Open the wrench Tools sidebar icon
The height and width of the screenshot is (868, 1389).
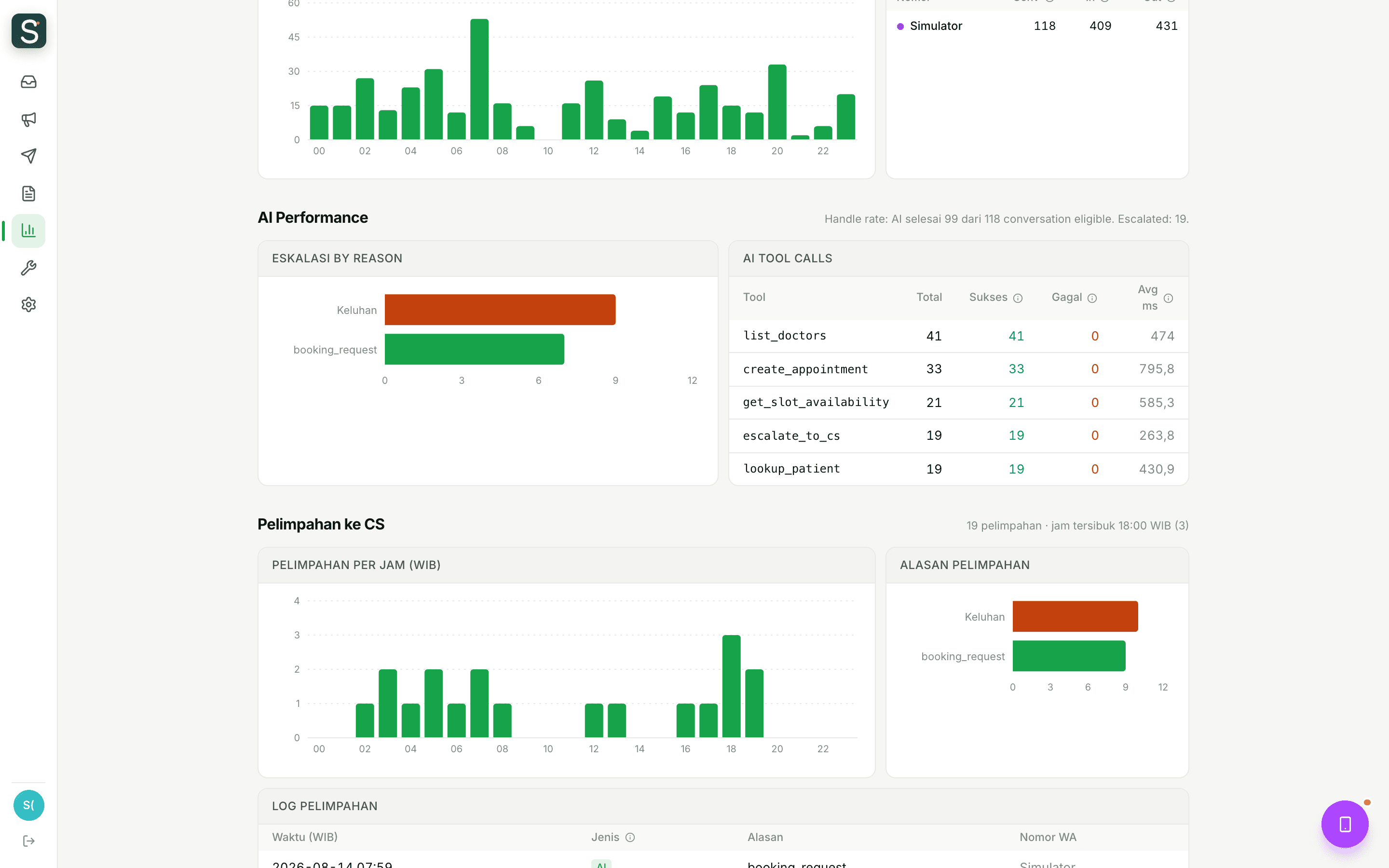click(29, 268)
